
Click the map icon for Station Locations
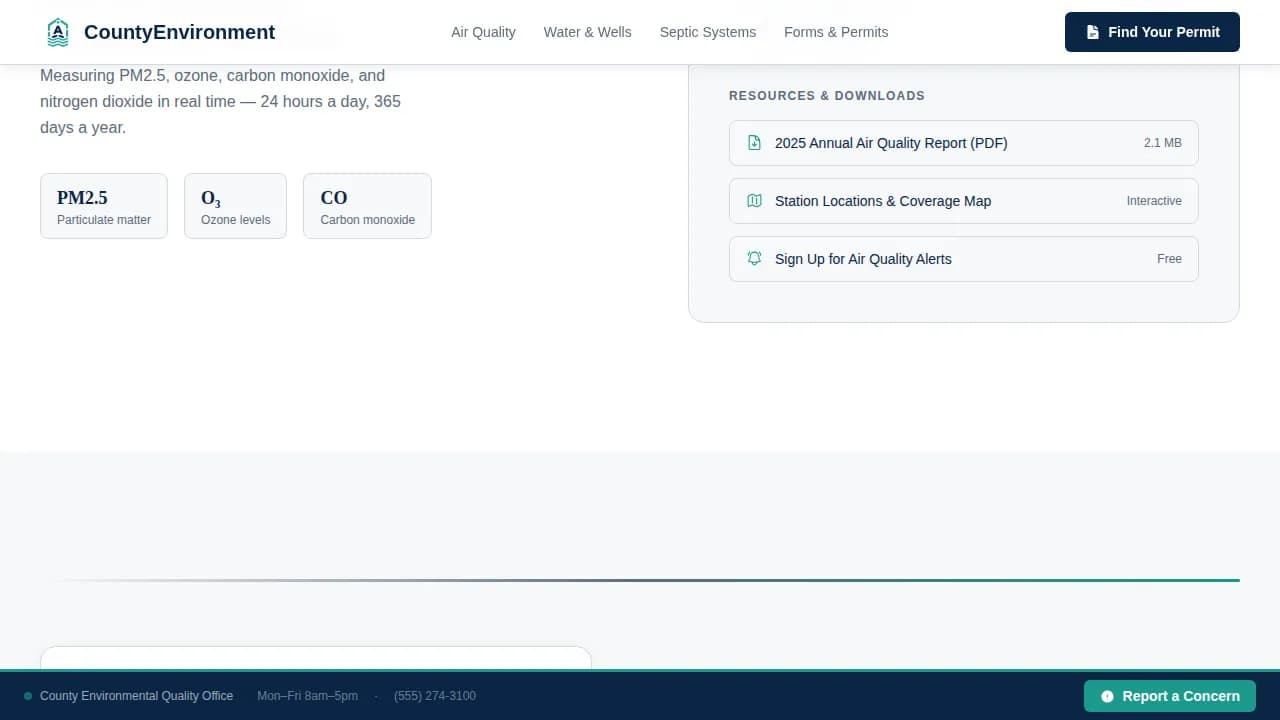click(755, 201)
